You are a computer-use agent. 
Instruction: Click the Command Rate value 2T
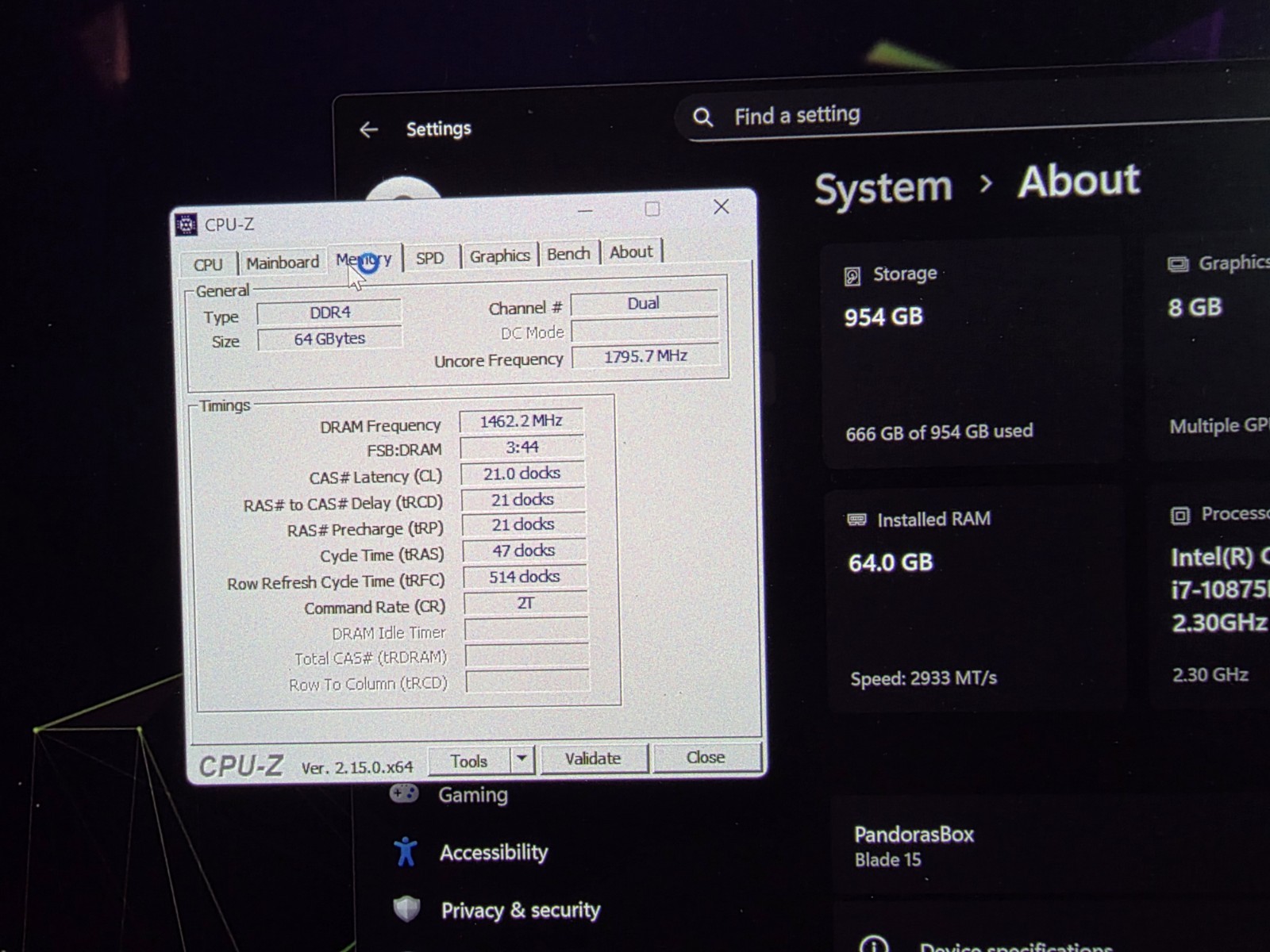coord(525,604)
